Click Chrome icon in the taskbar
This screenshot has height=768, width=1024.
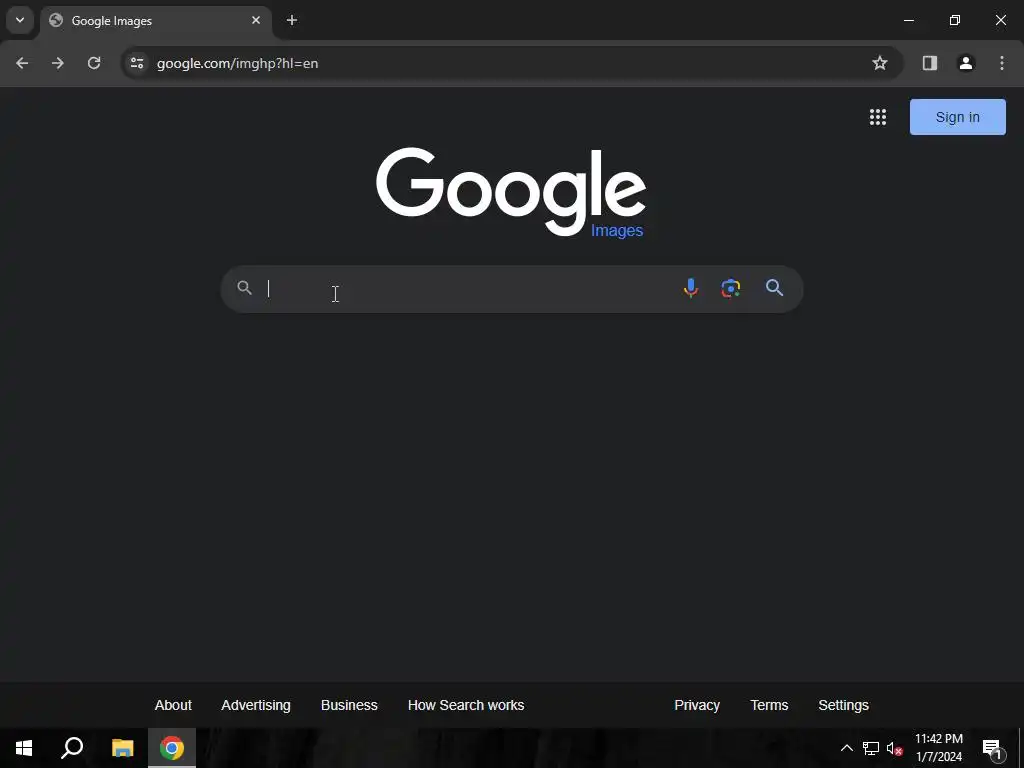tap(172, 748)
